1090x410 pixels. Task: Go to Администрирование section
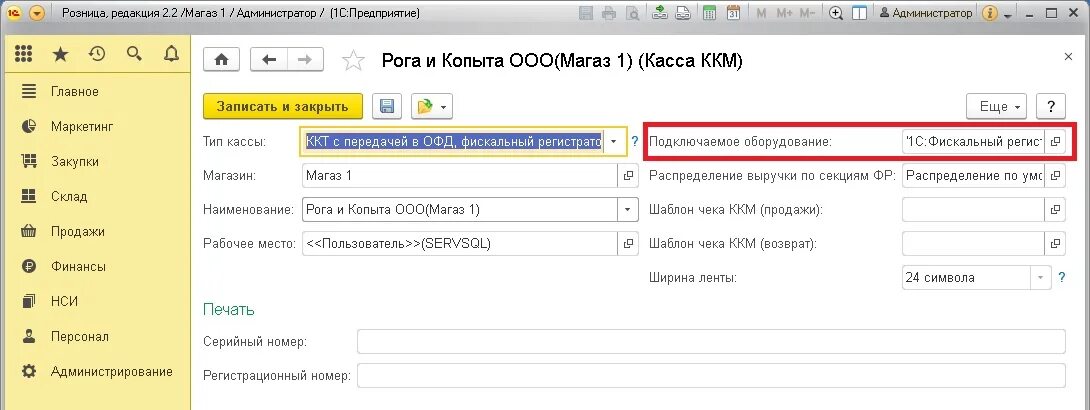coord(111,372)
